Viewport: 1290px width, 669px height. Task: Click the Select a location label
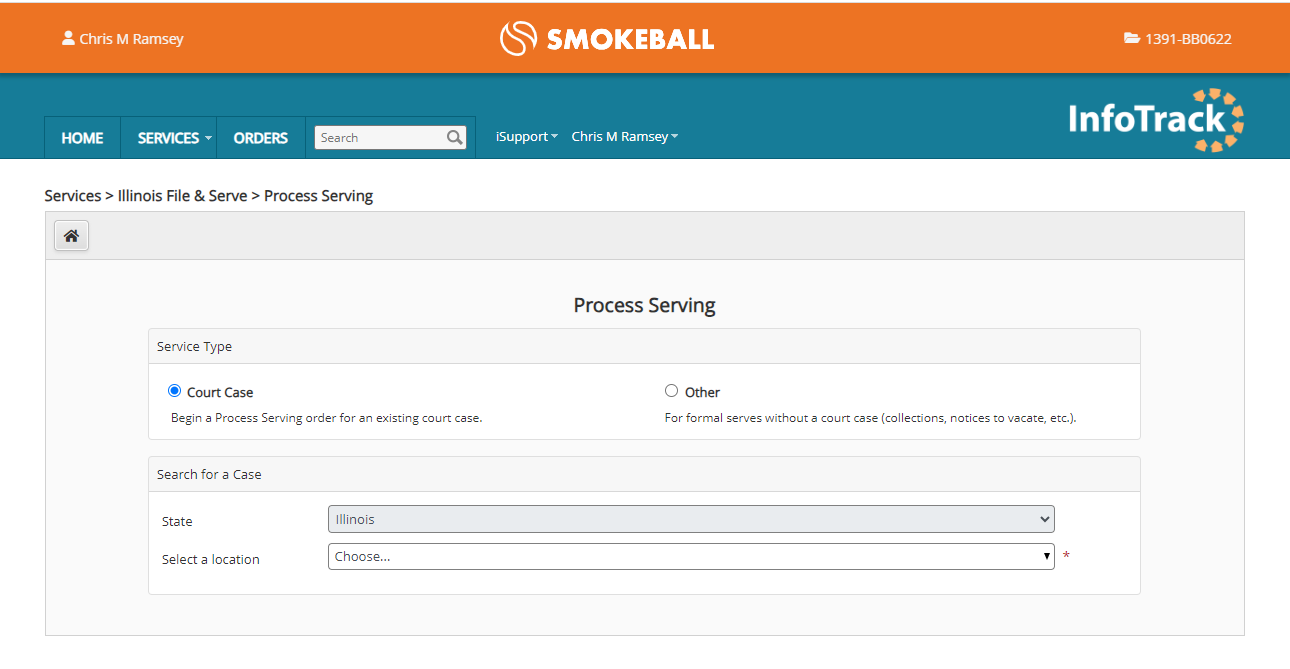[211, 559]
